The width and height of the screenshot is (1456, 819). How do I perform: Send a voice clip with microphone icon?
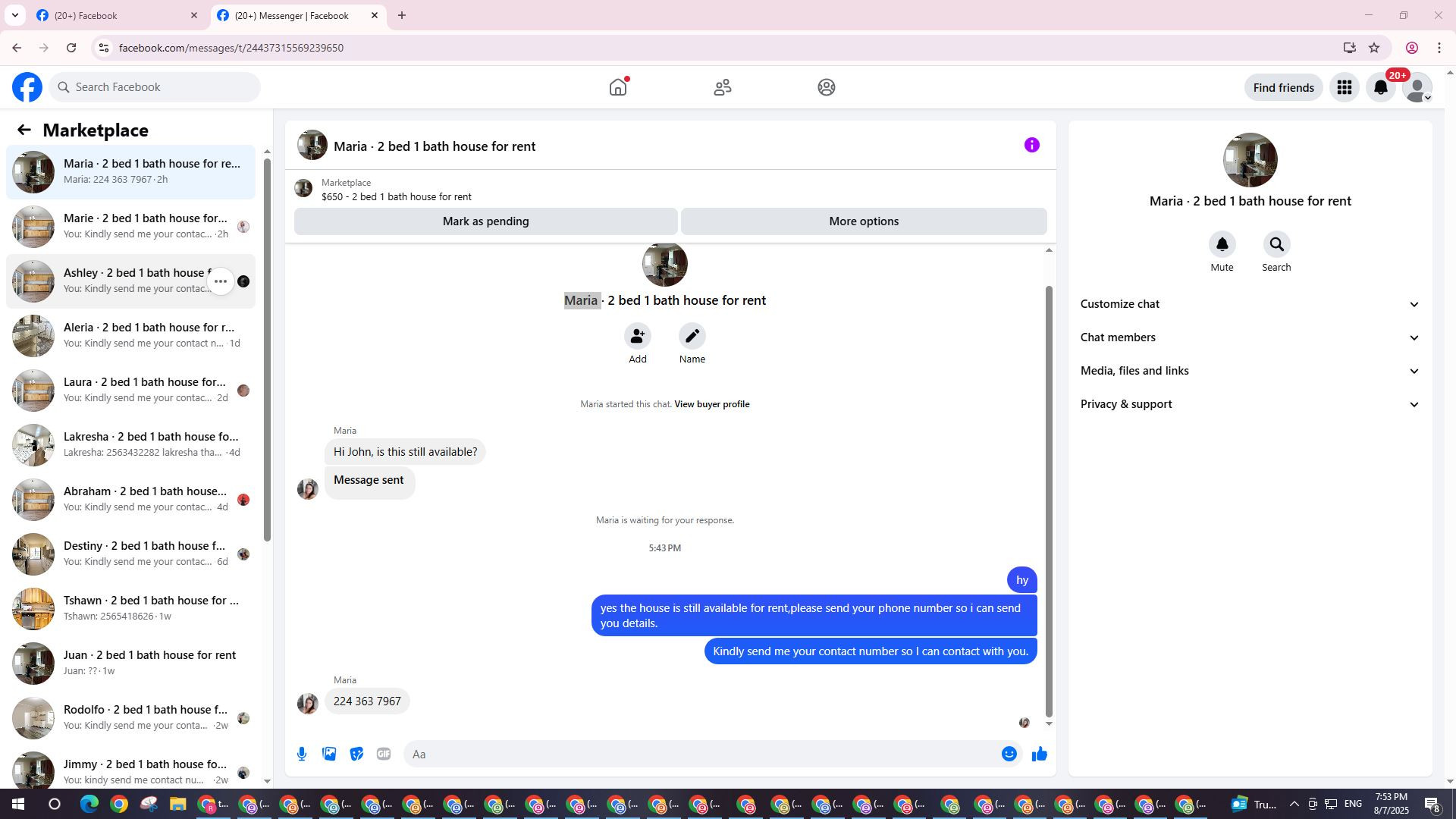(x=302, y=754)
